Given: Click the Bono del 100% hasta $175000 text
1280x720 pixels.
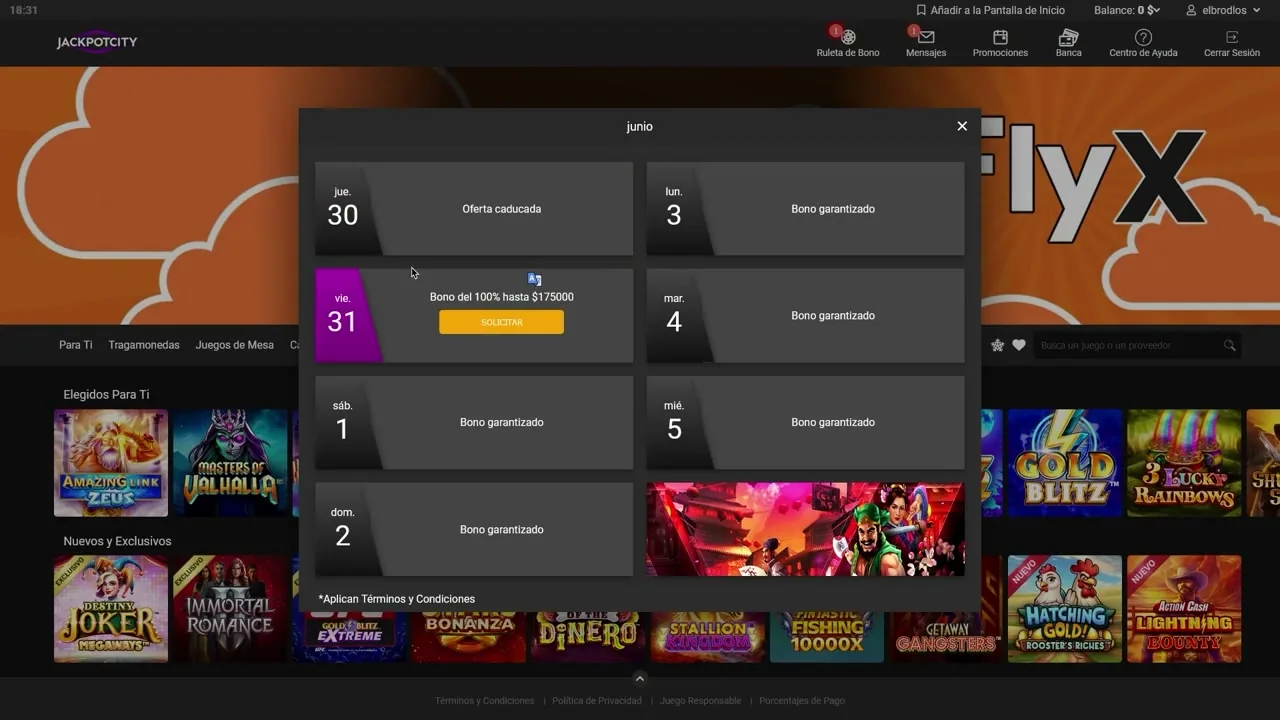Looking at the screenshot, I should [501, 297].
